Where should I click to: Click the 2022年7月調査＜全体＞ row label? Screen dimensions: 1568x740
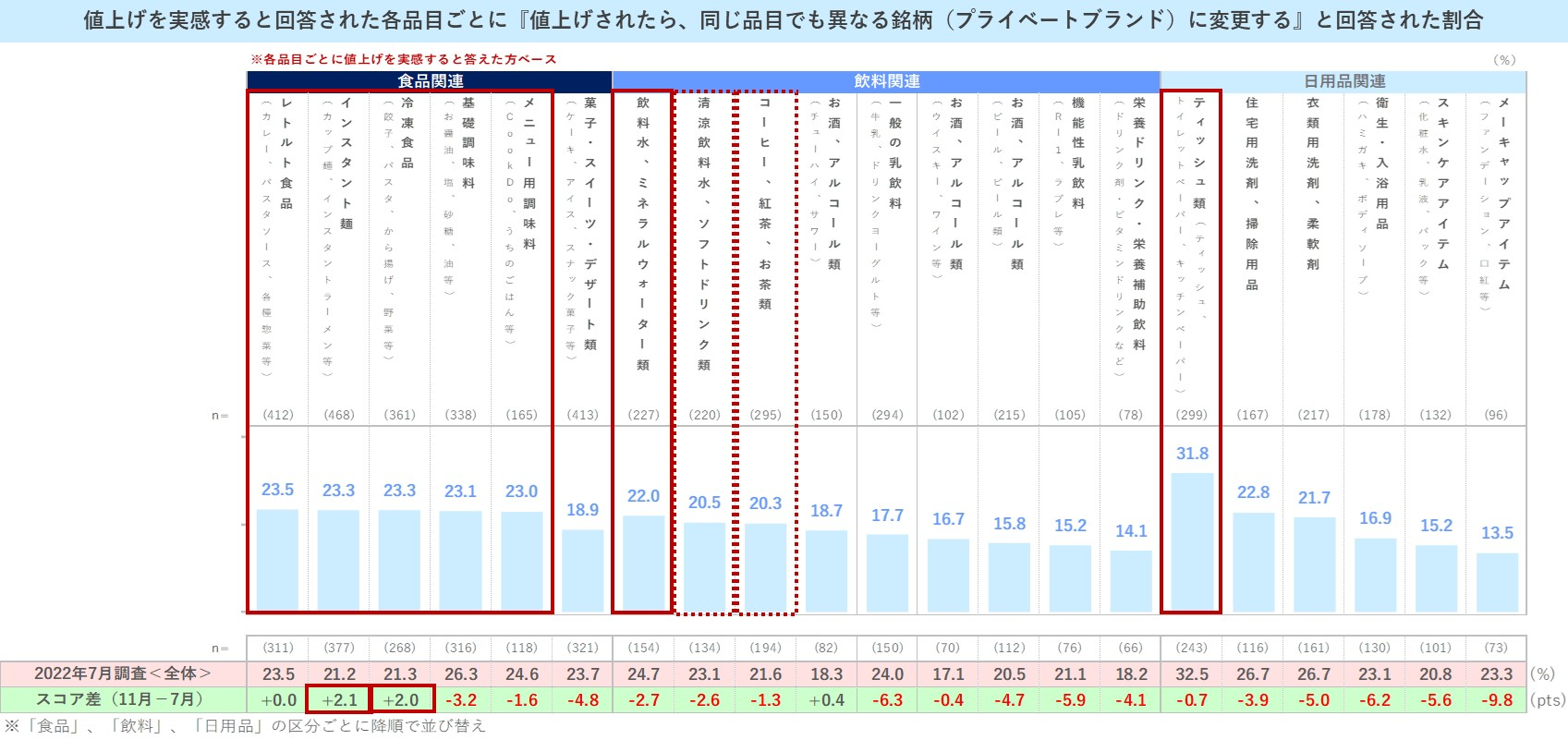123,673
